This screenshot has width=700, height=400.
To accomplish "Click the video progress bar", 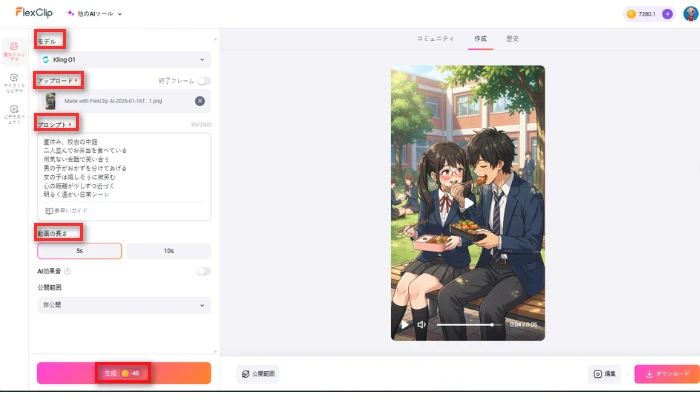I will (465, 324).
